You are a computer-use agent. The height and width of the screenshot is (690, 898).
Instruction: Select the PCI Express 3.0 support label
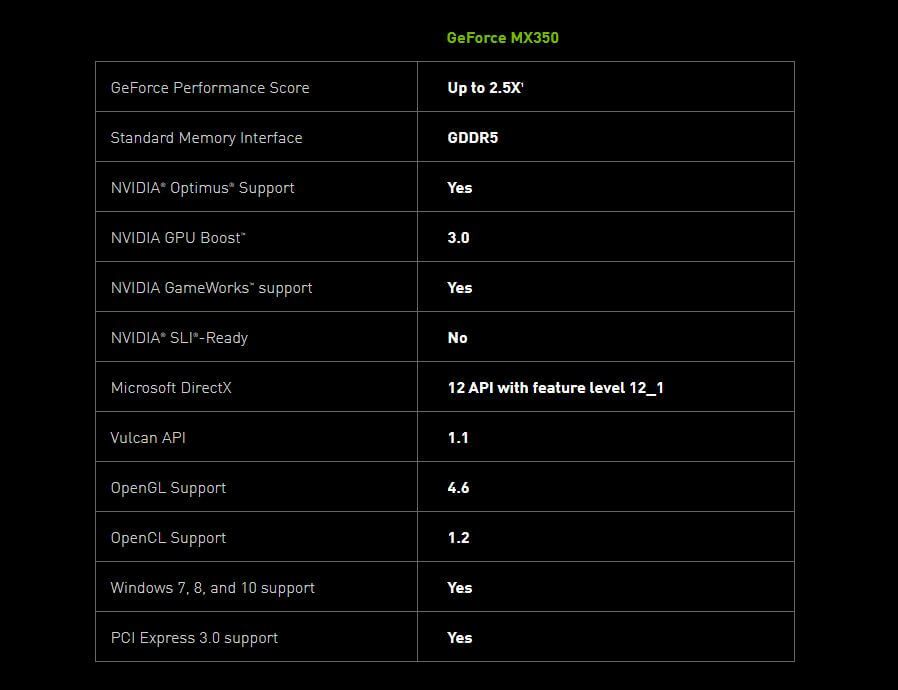pyautogui.click(x=194, y=638)
